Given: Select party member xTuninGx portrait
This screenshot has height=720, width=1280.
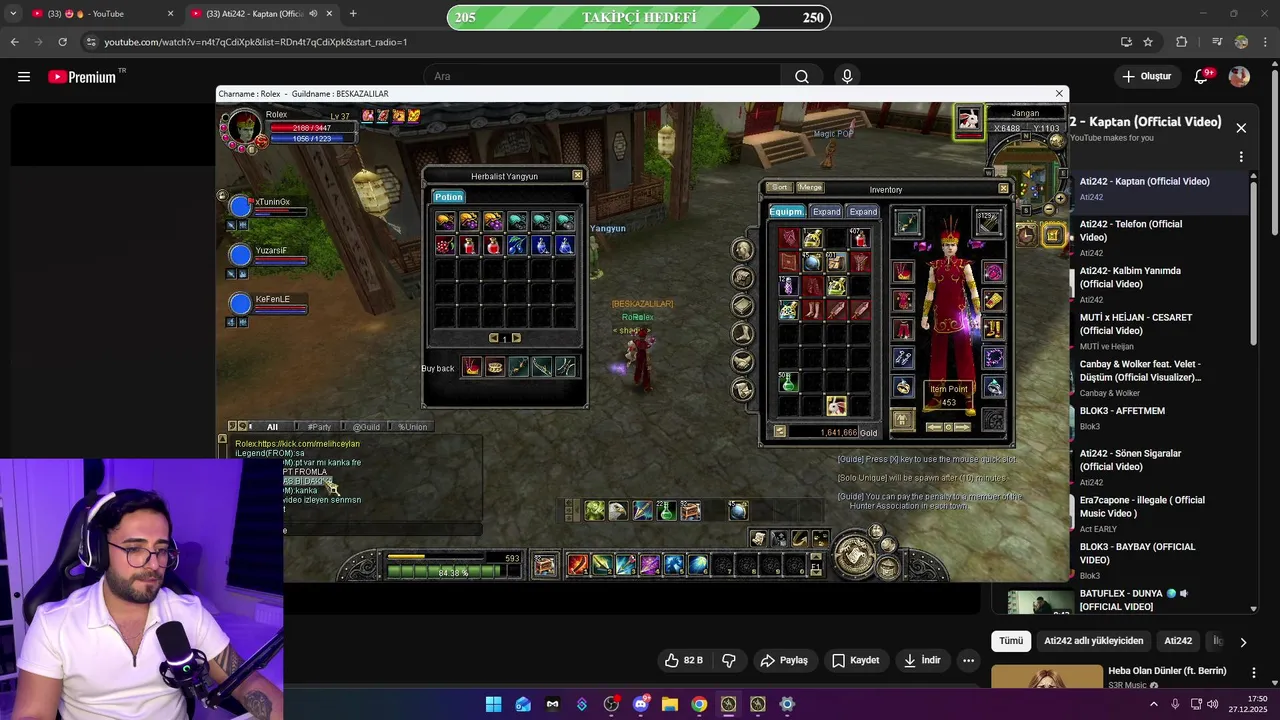Looking at the screenshot, I should [x=240, y=206].
